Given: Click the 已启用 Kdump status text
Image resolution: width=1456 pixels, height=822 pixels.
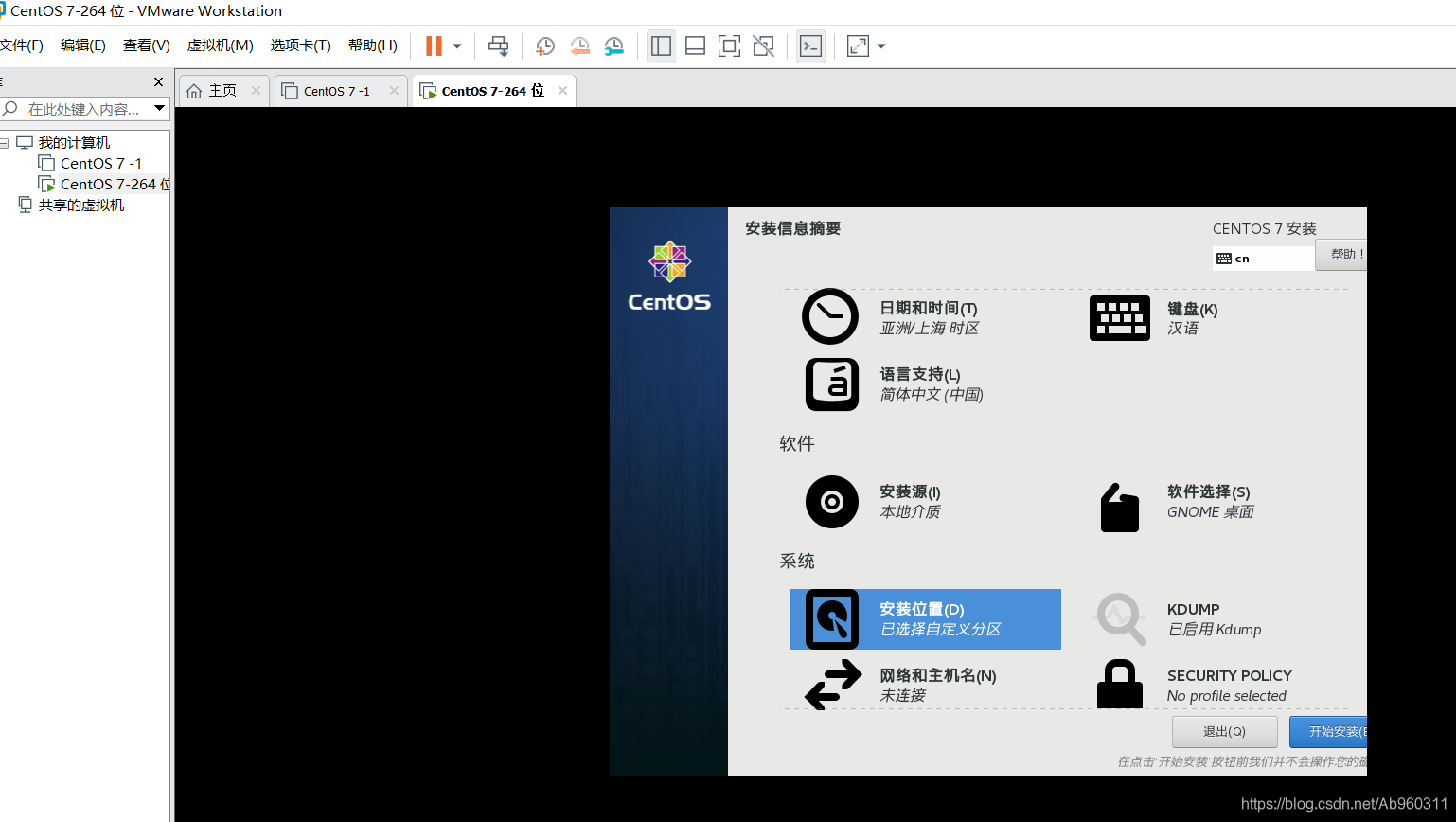Looking at the screenshot, I should [x=1215, y=630].
